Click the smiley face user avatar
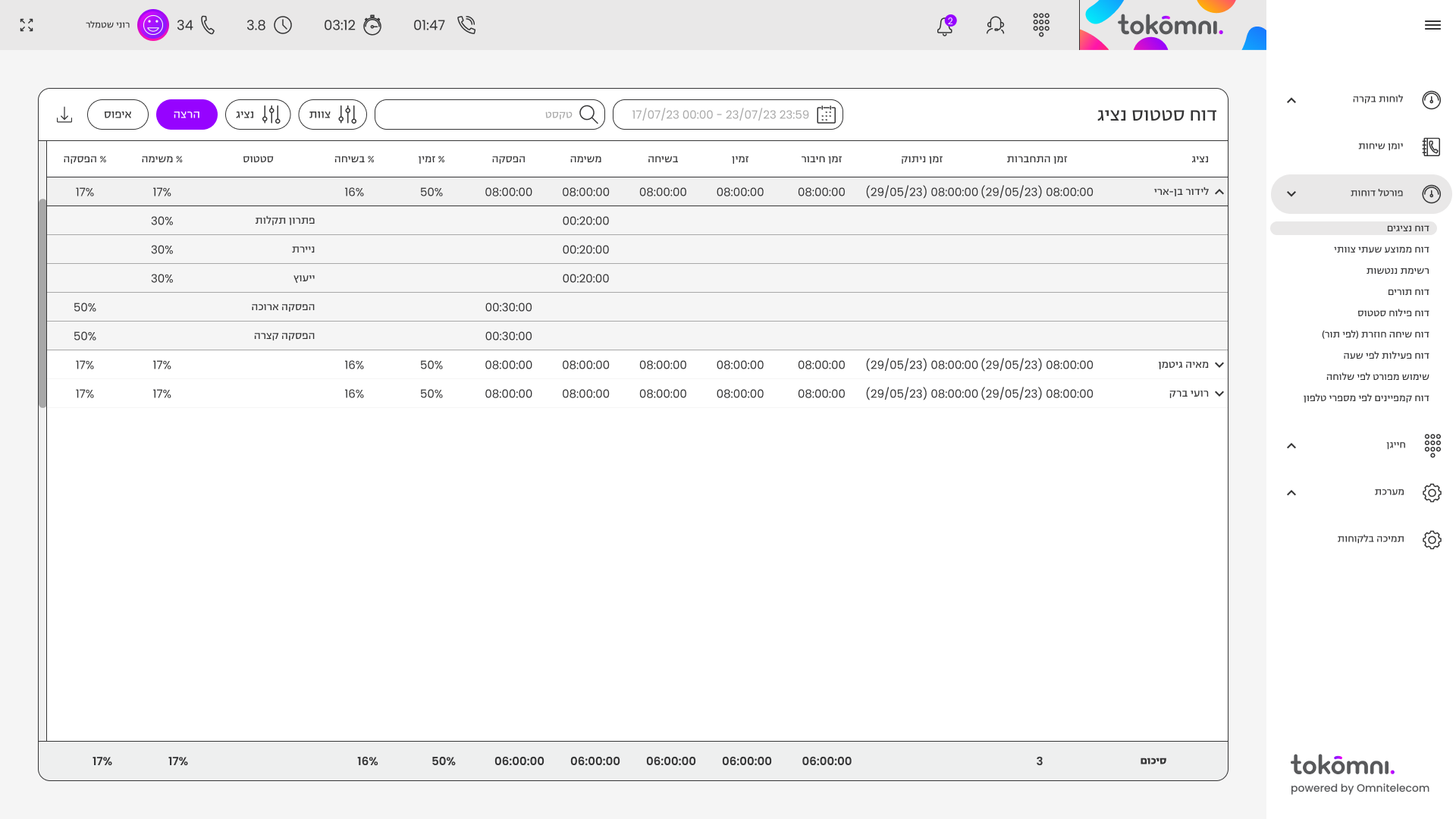Viewport: 1456px width, 819px height. coord(153,25)
